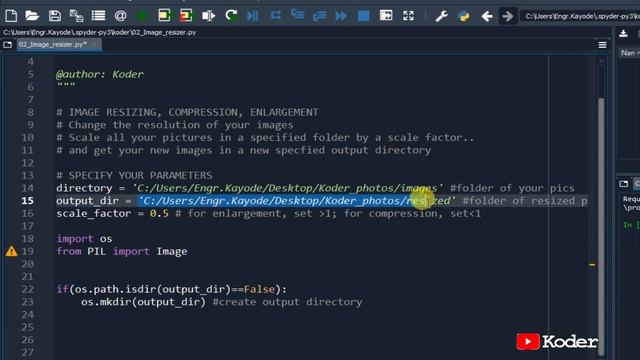Image resolution: width=640 pixels, height=360 pixels.
Task: Click 'from PIL import Image' line
Action: tap(122, 251)
